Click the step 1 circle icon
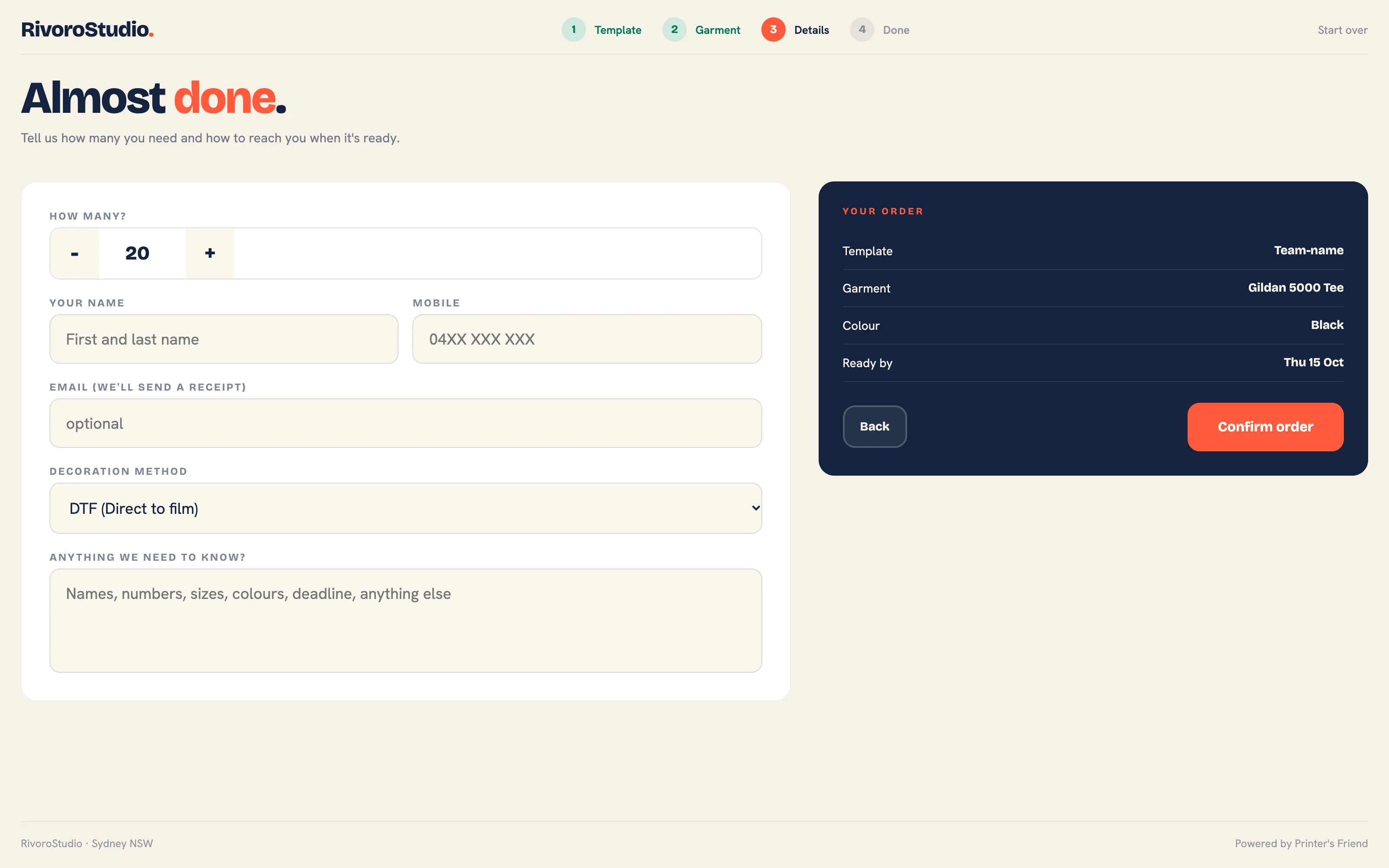Screen dimensions: 1389x868 (573, 29)
